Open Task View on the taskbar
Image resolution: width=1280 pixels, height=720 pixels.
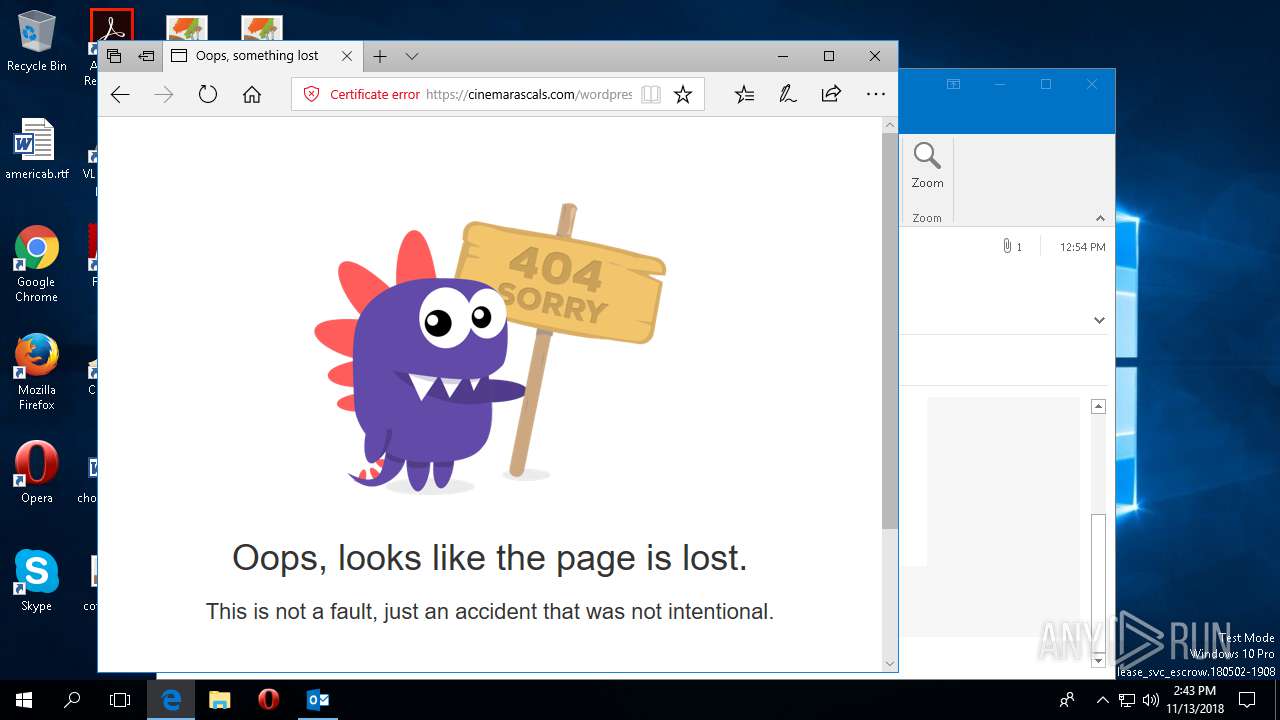[x=120, y=700]
